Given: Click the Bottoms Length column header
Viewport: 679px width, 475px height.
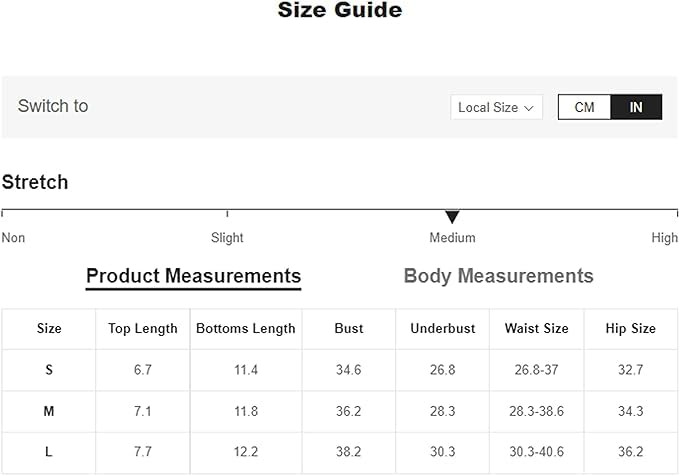Looking at the screenshot, I should (x=246, y=328).
